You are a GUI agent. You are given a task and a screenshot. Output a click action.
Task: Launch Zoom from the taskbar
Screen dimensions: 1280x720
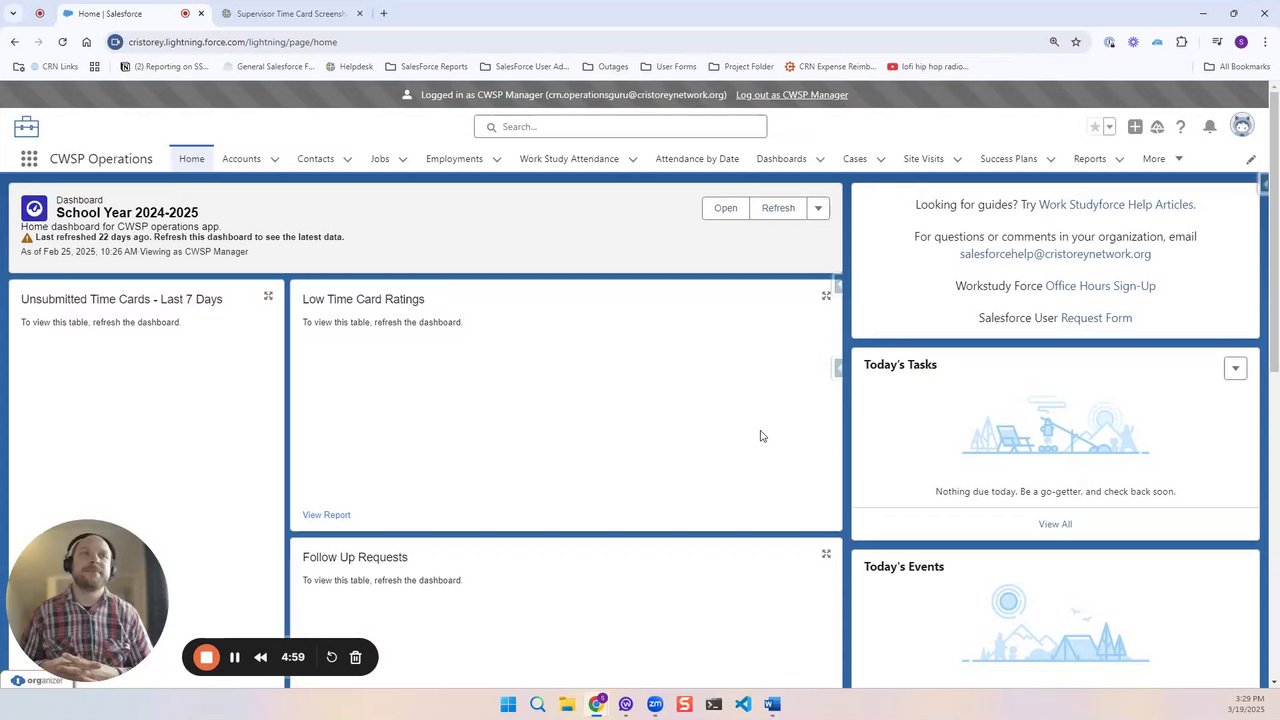coord(655,704)
